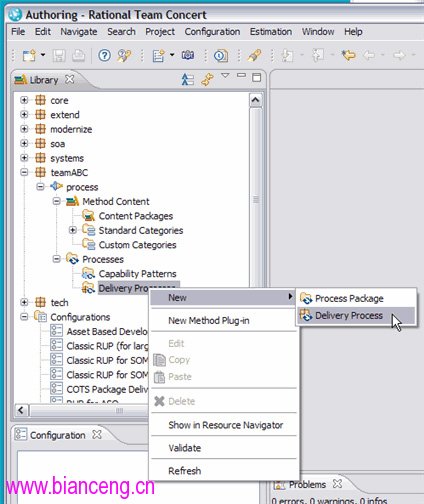Open the Estimation menu
424x504 pixels.
click(x=271, y=32)
